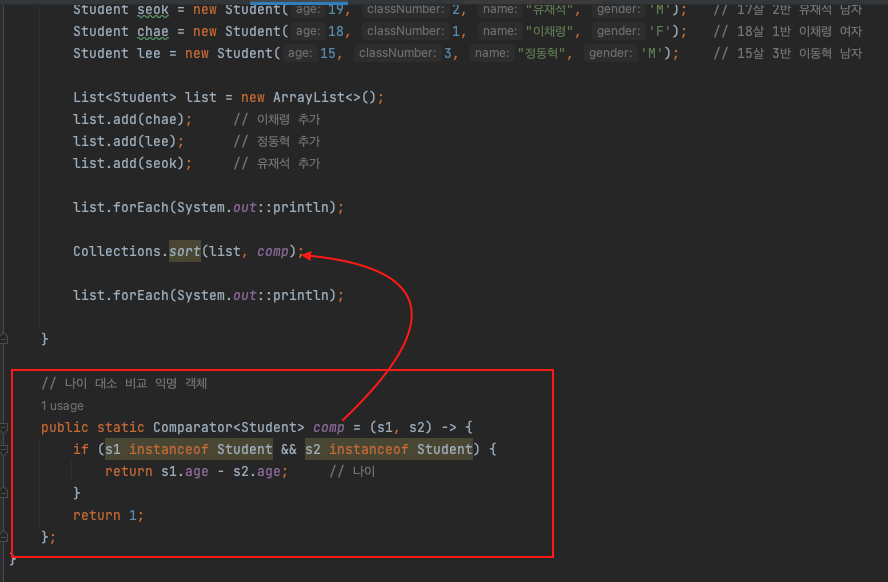Click 'public' keyword in comp declaration
The image size is (888, 582).
[65, 427]
